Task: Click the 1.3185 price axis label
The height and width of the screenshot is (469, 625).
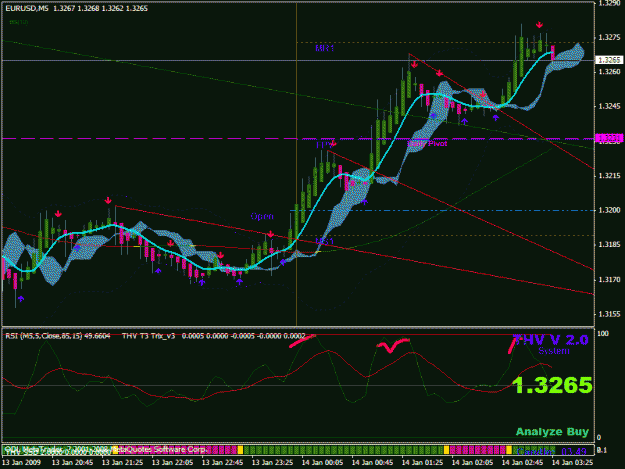Action: click(x=609, y=245)
